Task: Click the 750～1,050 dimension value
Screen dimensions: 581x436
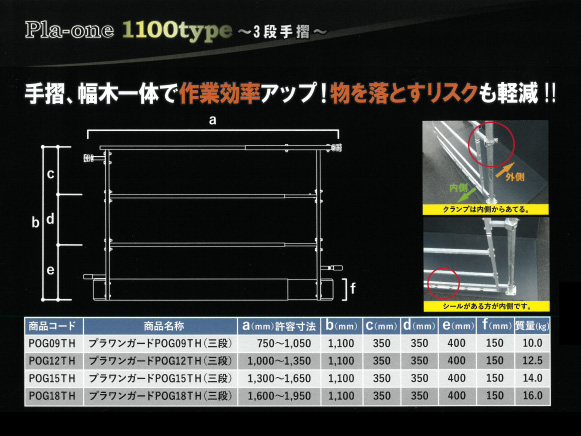Action: pyautogui.click(x=283, y=343)
